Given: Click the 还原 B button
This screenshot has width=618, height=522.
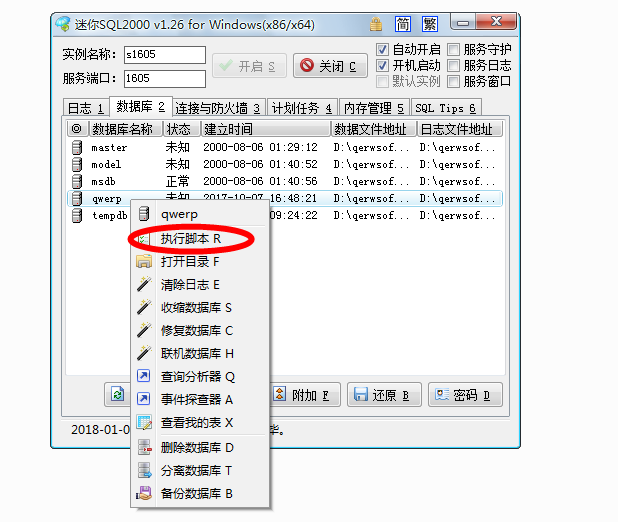Looking at the screenshot, I should tap(384, 394).
